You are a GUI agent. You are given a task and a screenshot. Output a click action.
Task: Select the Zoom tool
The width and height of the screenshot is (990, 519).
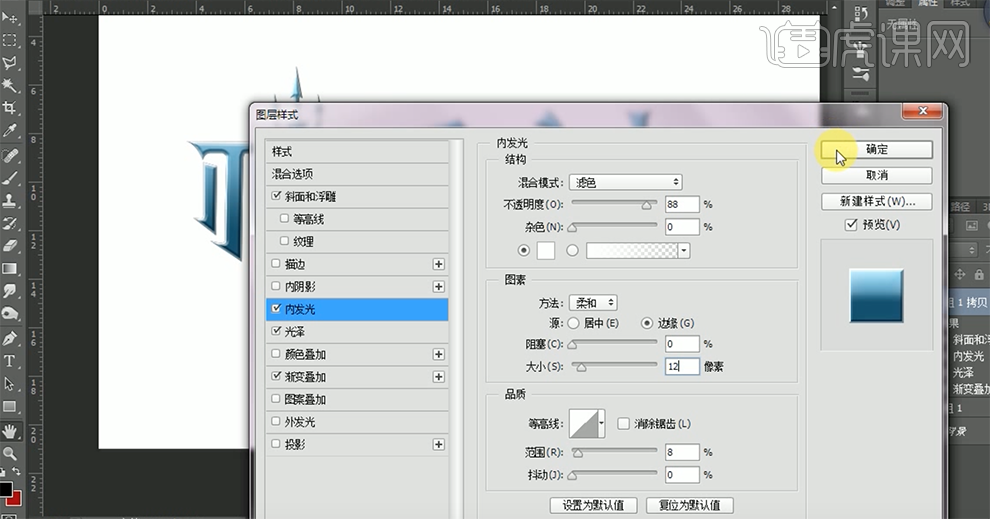pyautogui.click(x=9, y=453)
